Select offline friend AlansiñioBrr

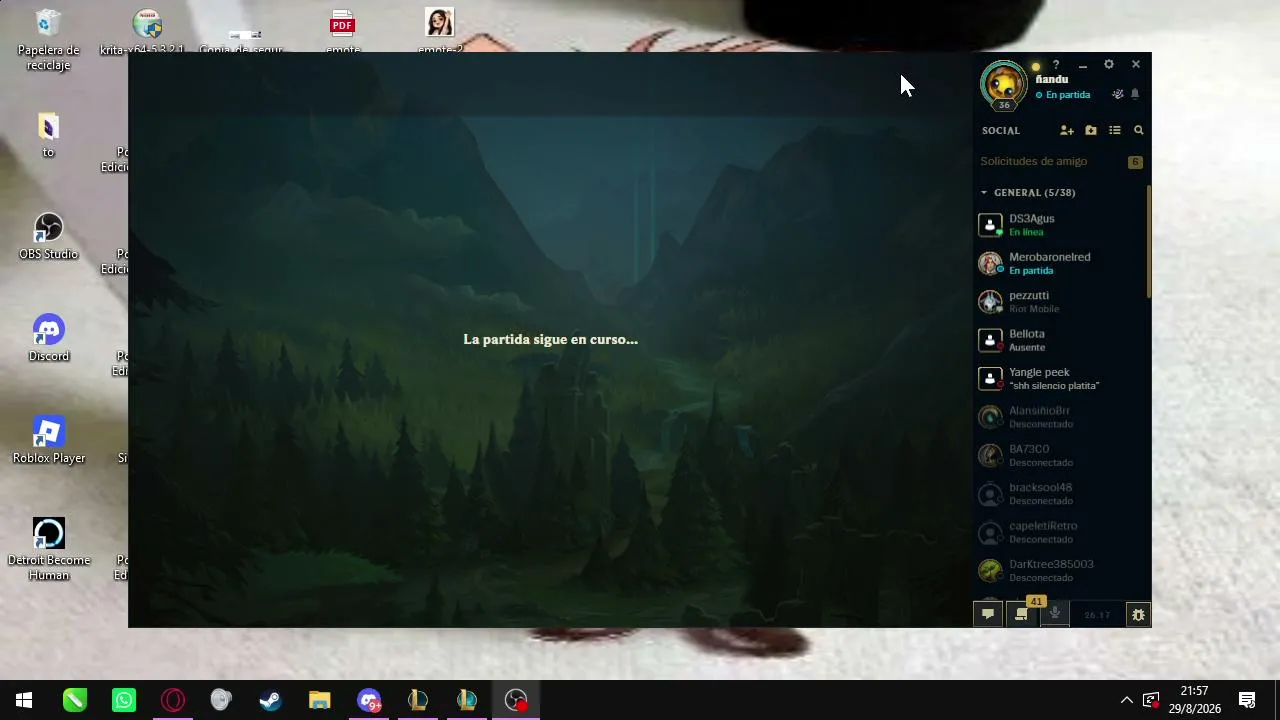coord(1060,417)
